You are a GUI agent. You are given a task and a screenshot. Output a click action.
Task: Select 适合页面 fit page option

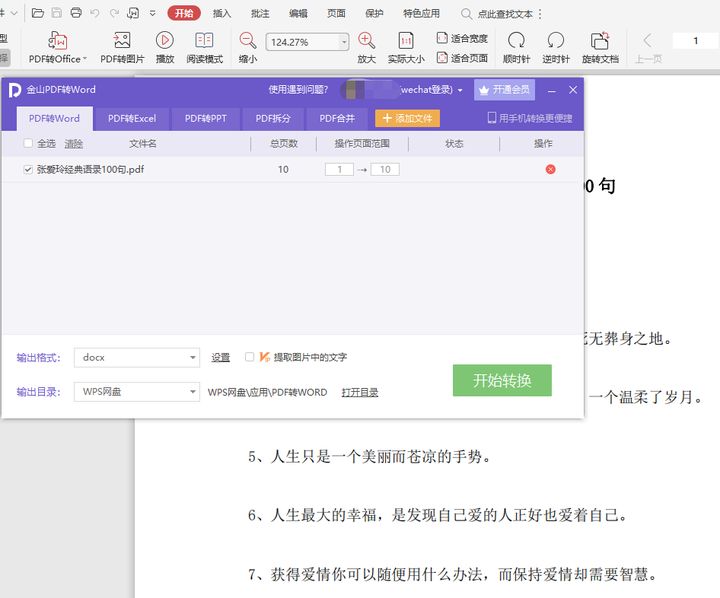point(462,58)
